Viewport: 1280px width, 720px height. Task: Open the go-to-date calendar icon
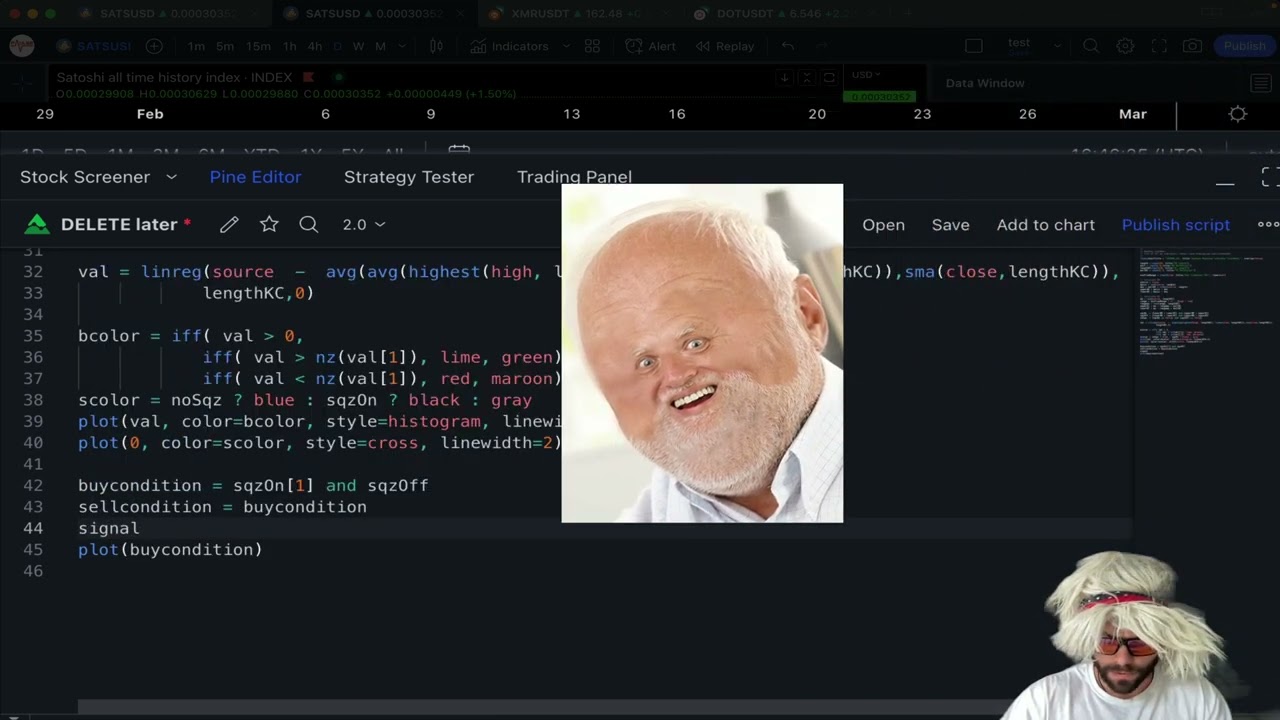coord(459,152)
